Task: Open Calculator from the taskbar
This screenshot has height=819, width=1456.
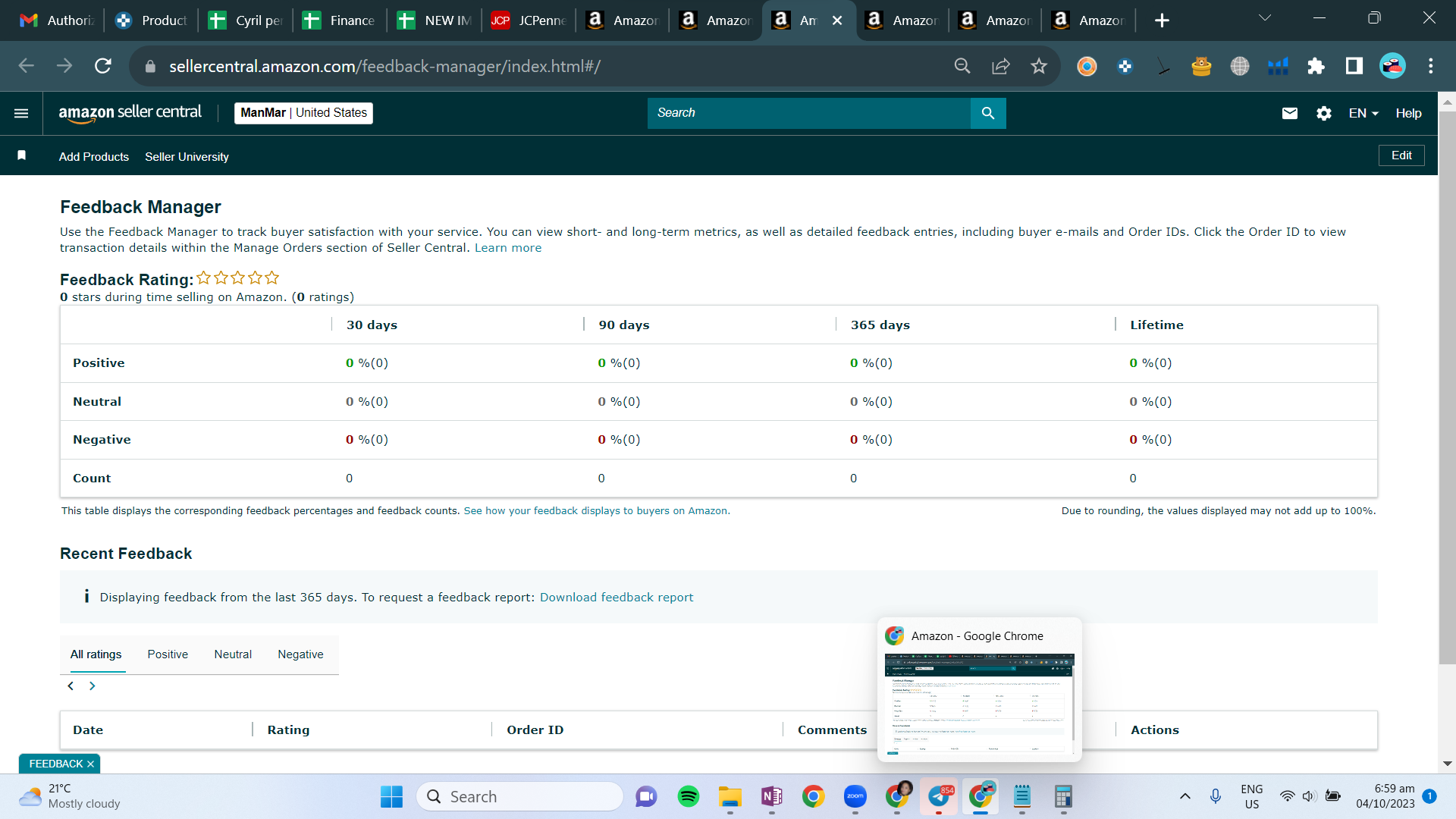Action: (x=1063, y=796)
